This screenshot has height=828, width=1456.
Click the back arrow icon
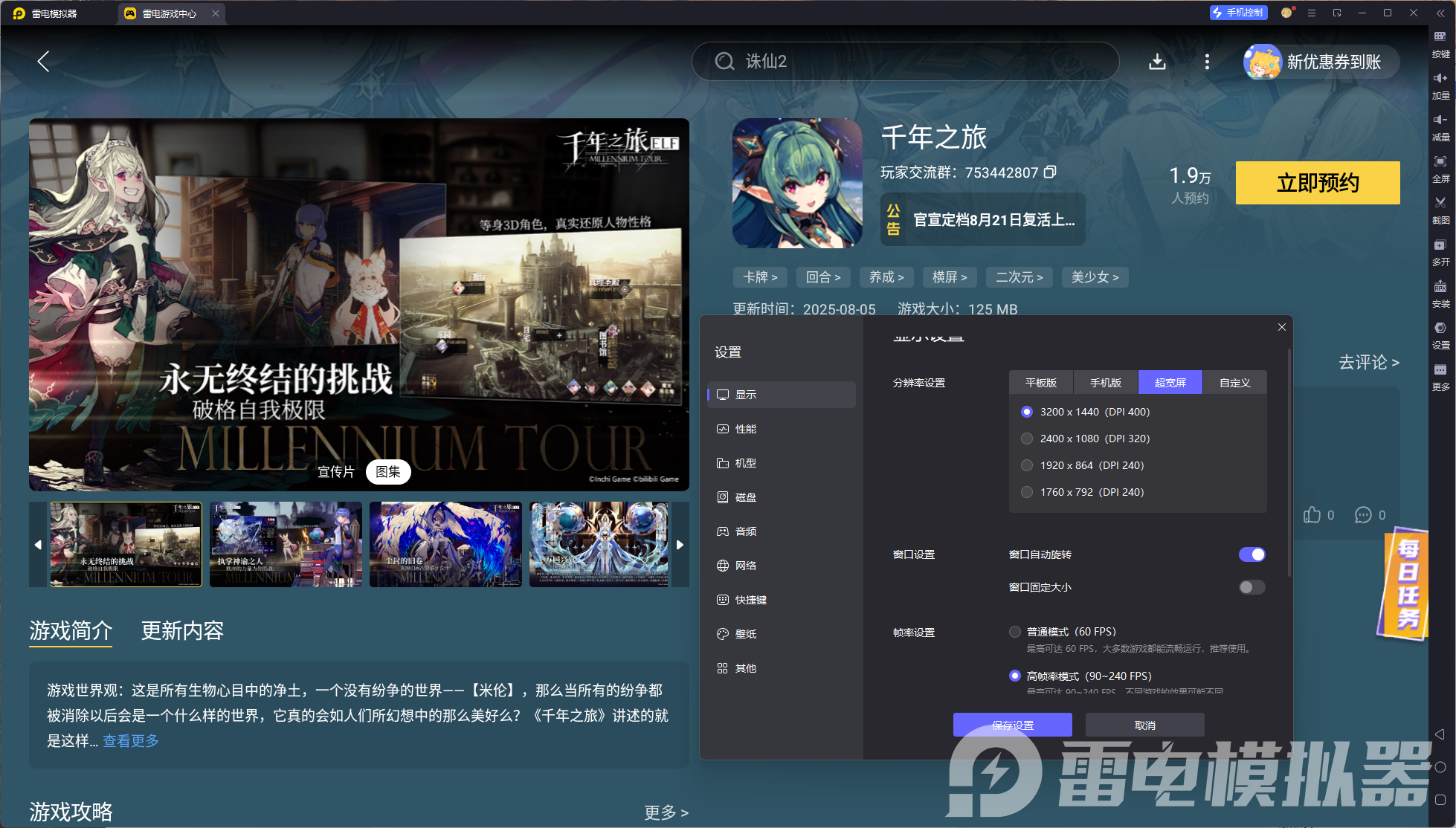[43, 62]
